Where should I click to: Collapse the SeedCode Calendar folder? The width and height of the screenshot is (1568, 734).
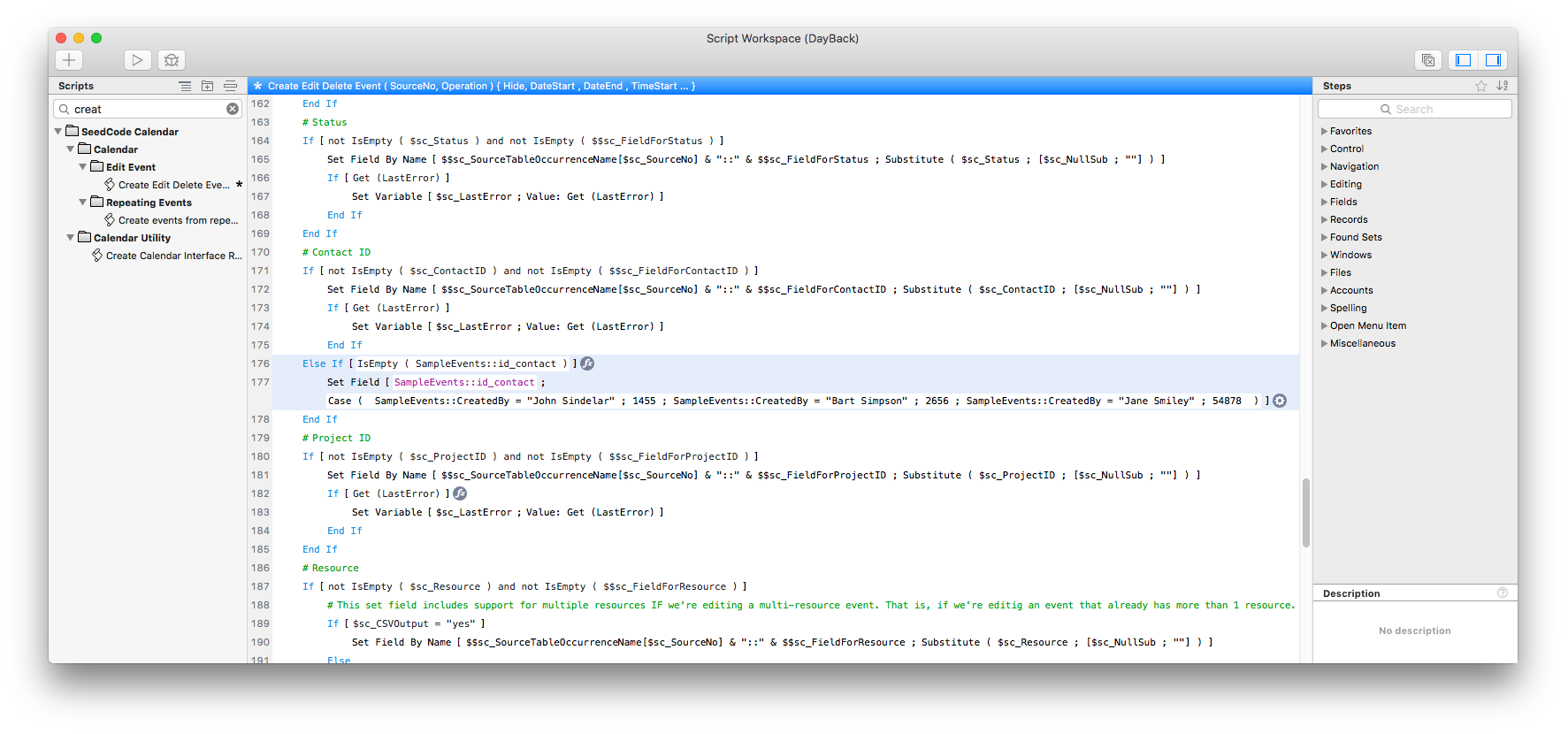click(x=58, y=132)
